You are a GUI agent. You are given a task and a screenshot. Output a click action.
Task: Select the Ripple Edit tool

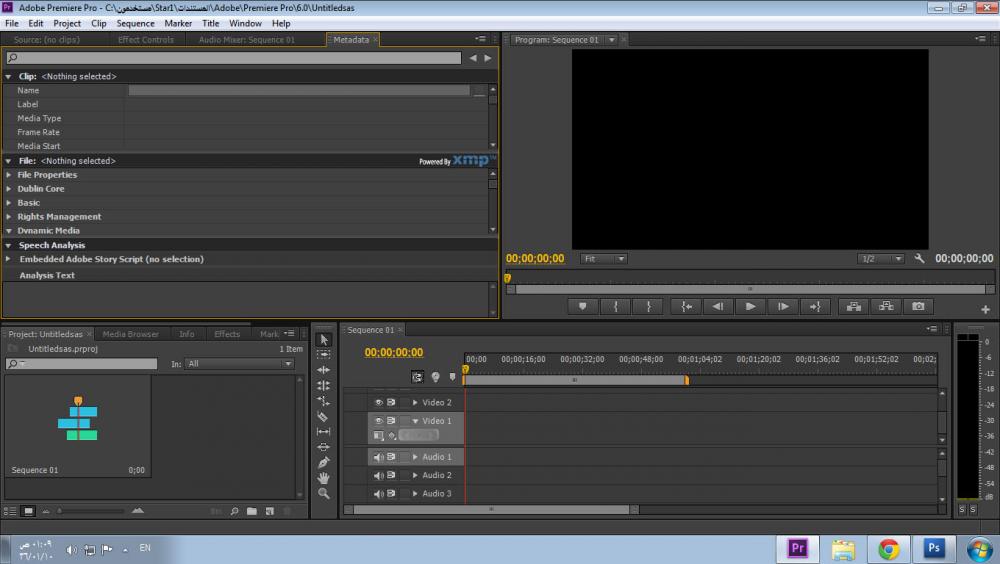323,370
